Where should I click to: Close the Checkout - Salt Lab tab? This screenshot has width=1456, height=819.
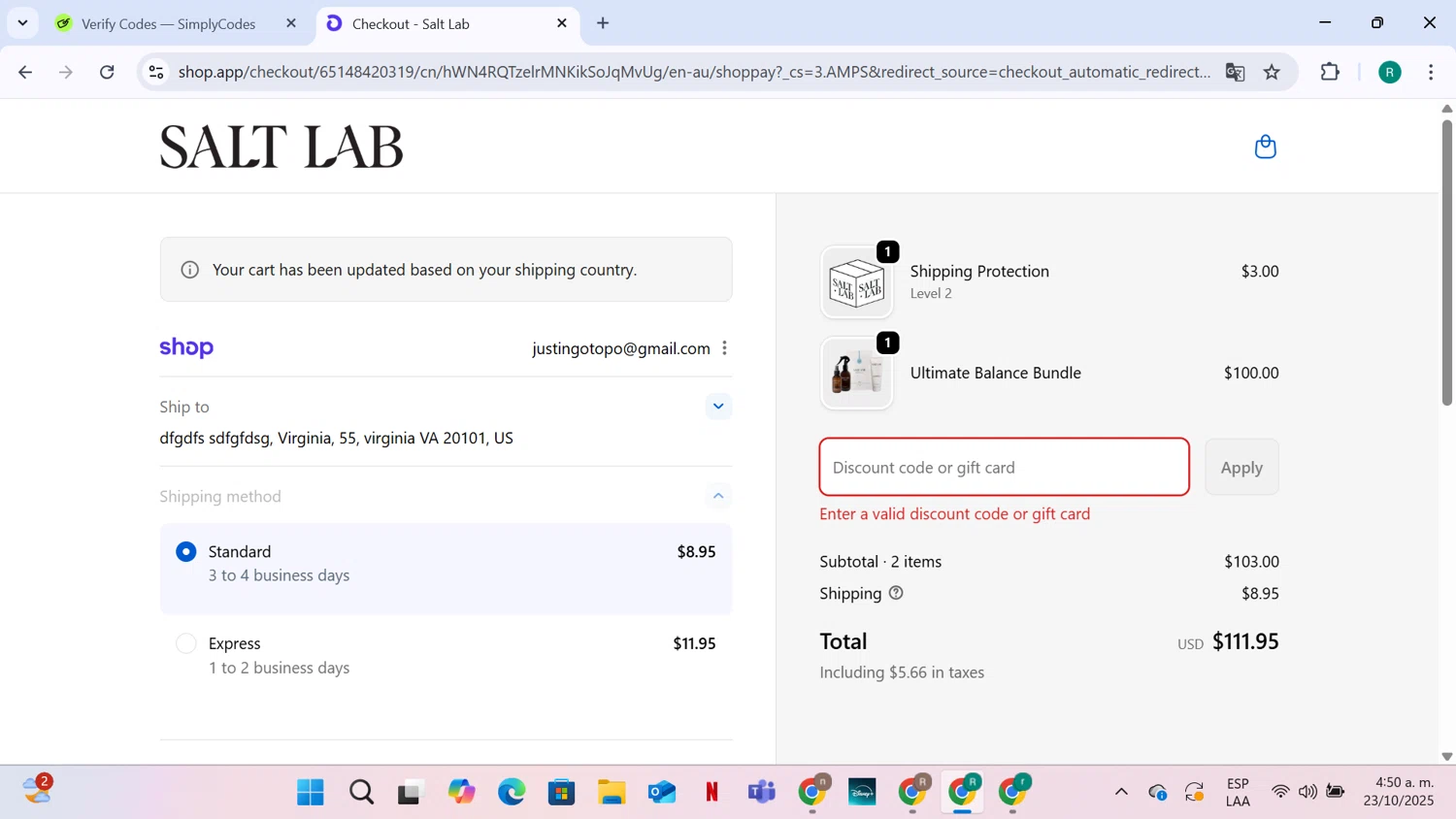561,23
